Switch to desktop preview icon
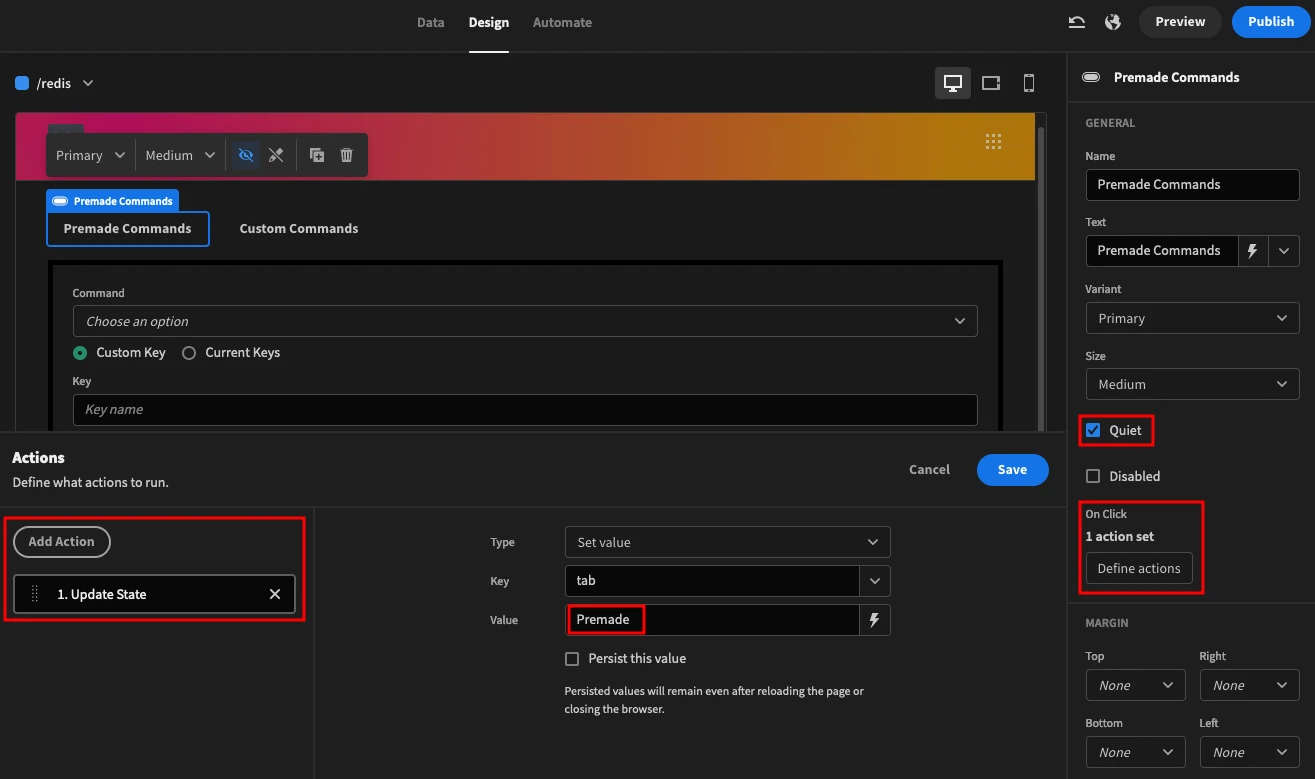The height and width of the screenshot is (779, 1315). [953, 83]
